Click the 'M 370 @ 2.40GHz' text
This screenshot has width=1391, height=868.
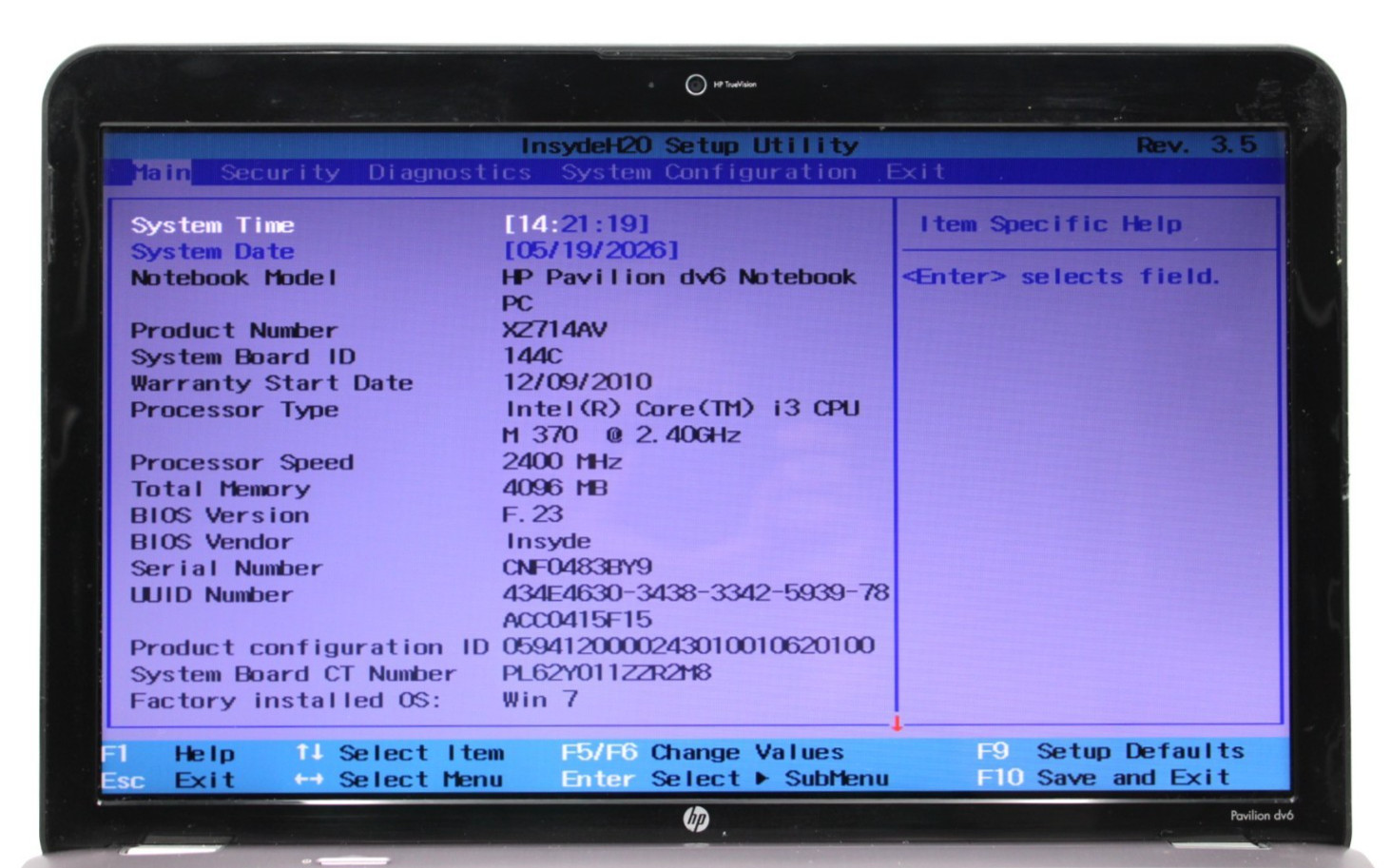622,434
